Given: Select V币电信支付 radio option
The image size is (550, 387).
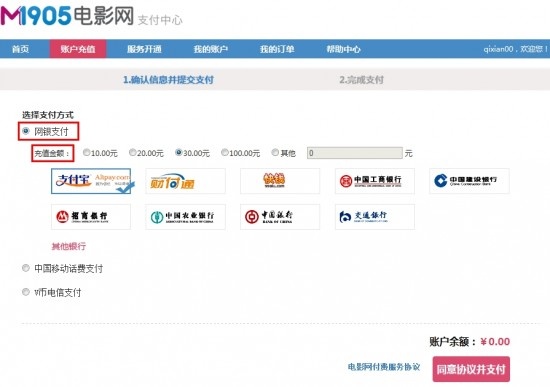Looking at the screenshot, I should point(26,292).
